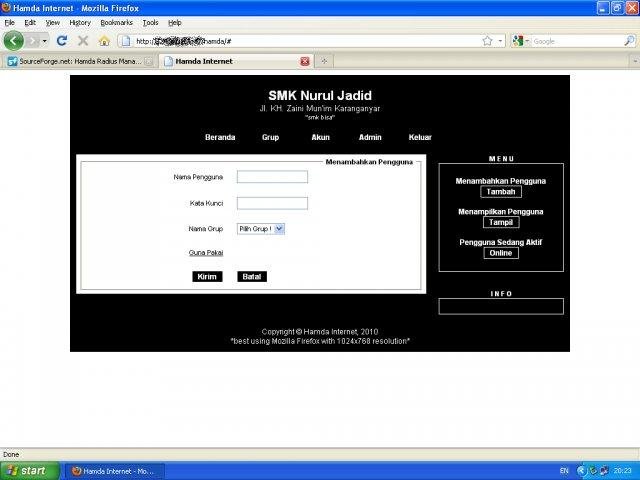Click the Forward arrow button
The image size is (640, 480).
(34, 41)
